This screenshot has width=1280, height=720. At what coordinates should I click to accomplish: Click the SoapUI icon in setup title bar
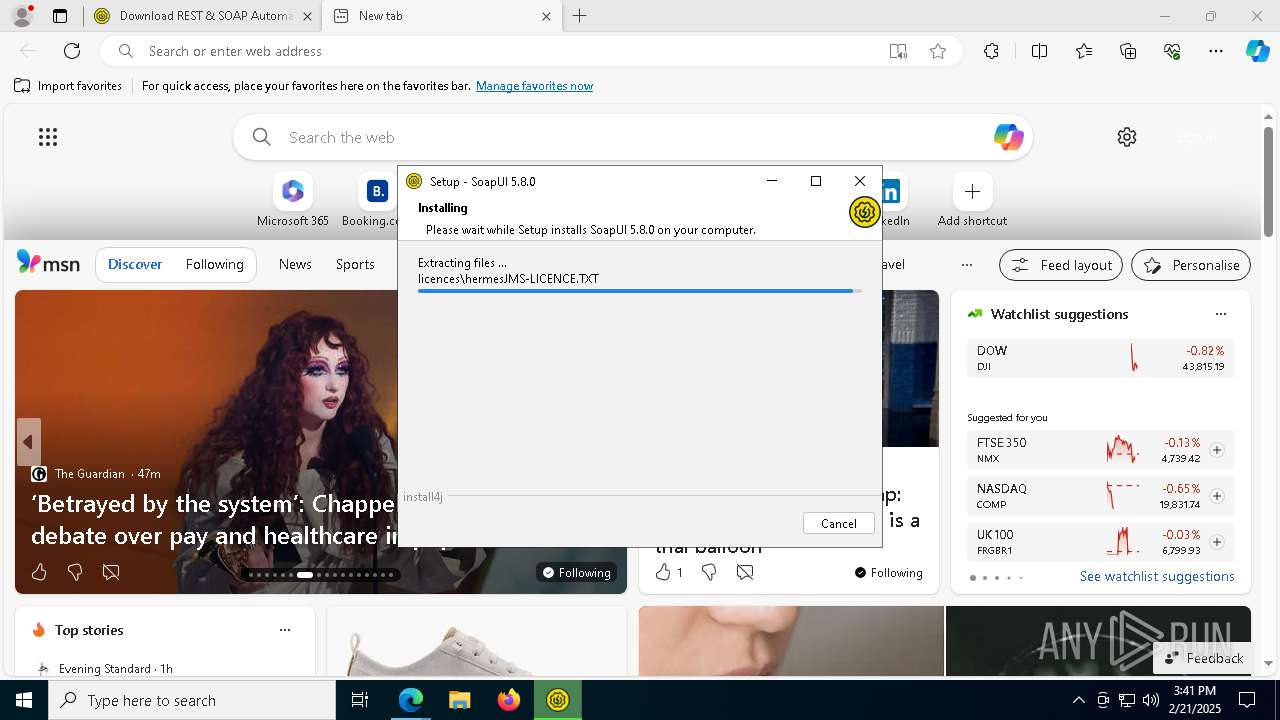(x=414, y=181)
